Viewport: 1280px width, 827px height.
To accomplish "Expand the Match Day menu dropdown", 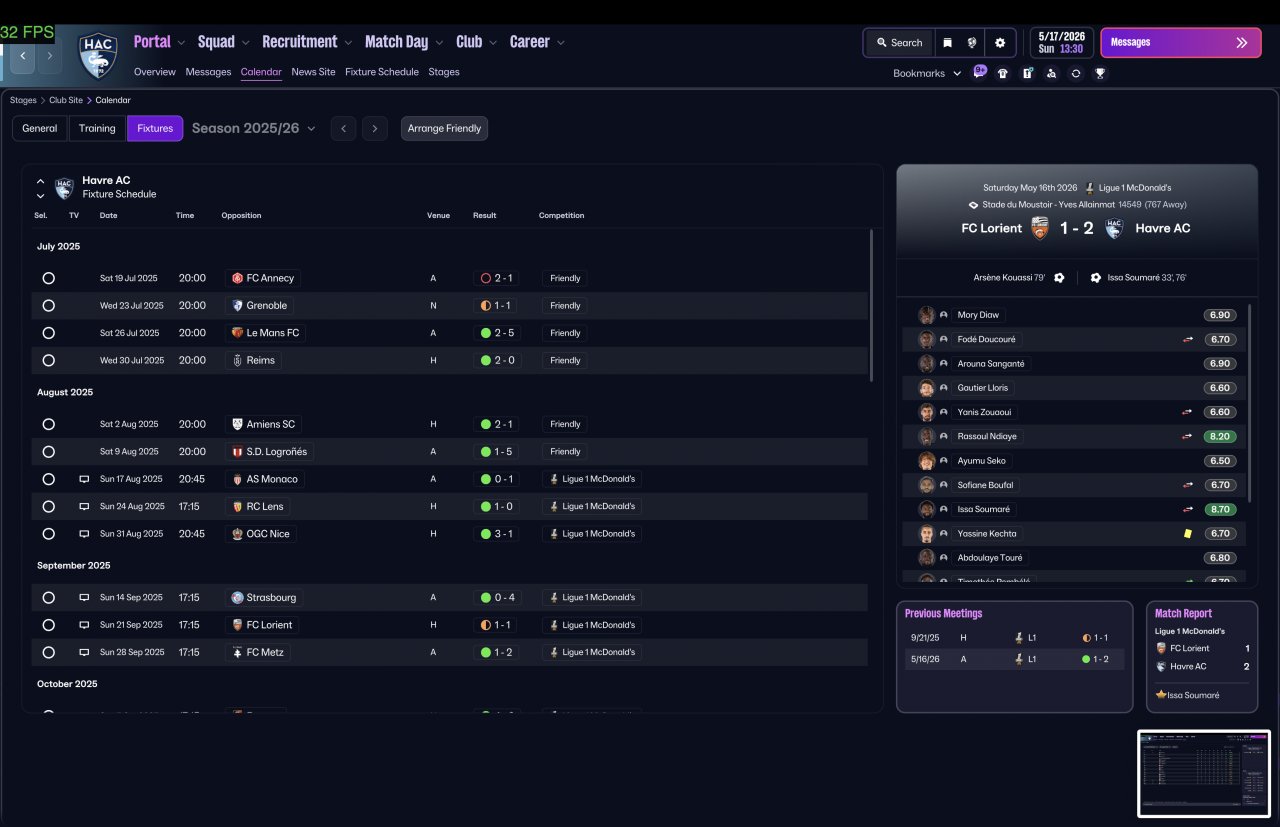I will click(439, 42).
